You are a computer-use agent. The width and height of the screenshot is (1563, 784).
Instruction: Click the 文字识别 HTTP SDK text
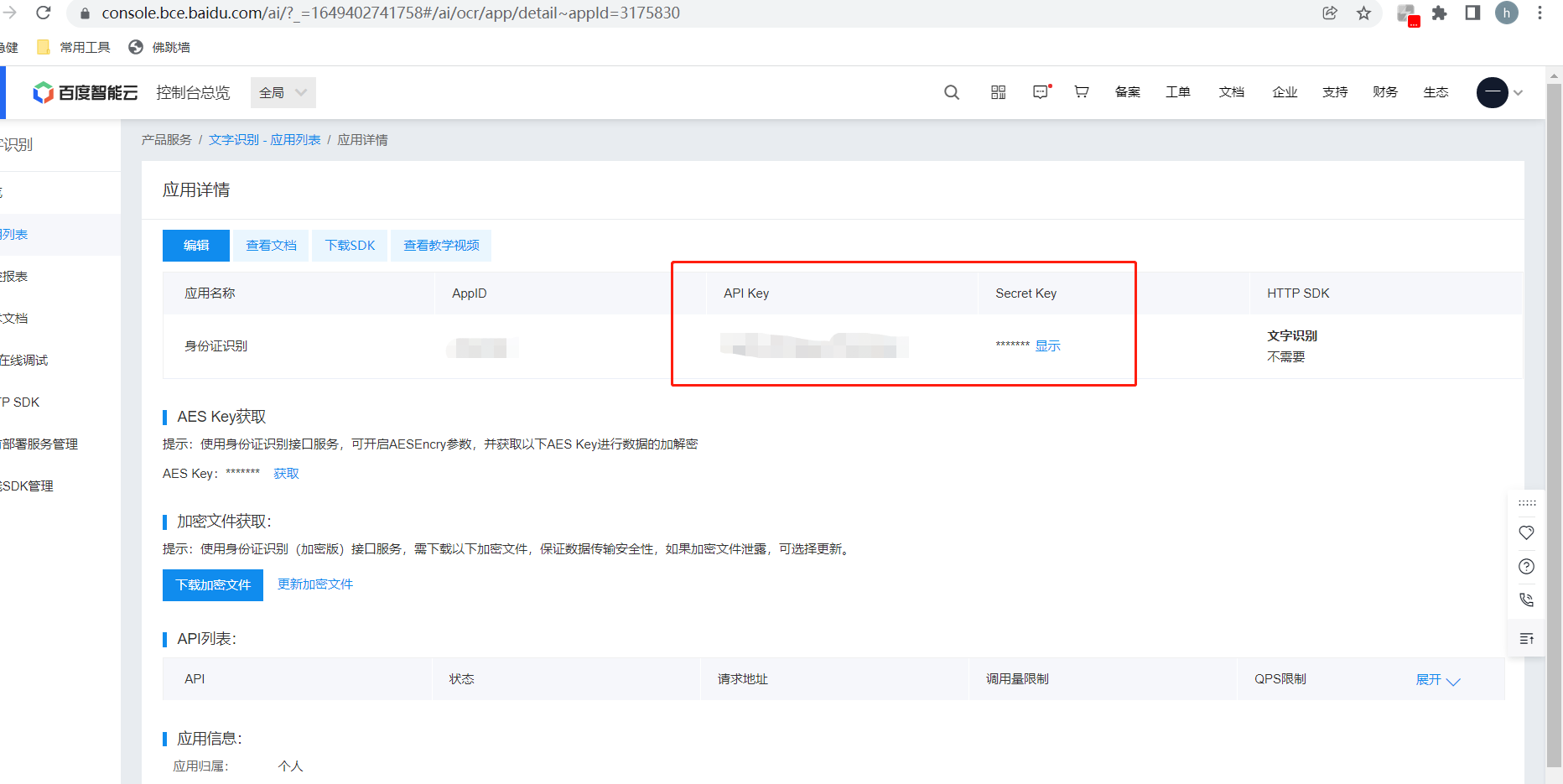(1292, 335)
